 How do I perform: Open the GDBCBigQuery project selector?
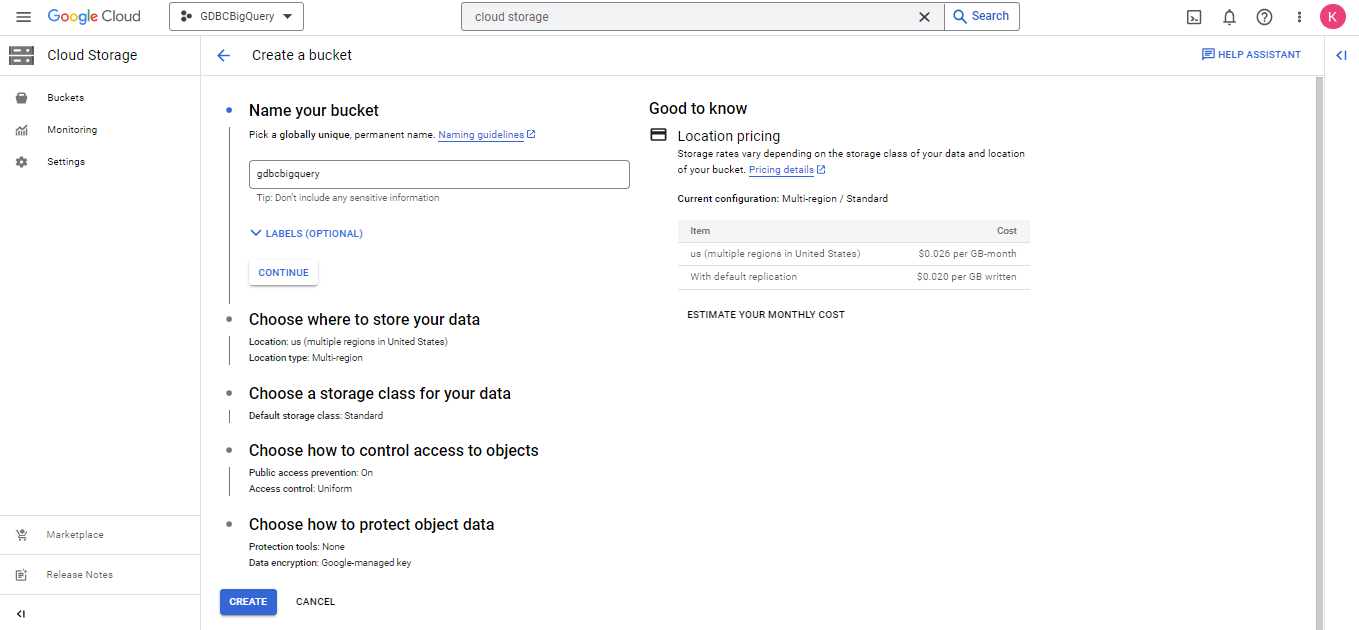(236, 17)
